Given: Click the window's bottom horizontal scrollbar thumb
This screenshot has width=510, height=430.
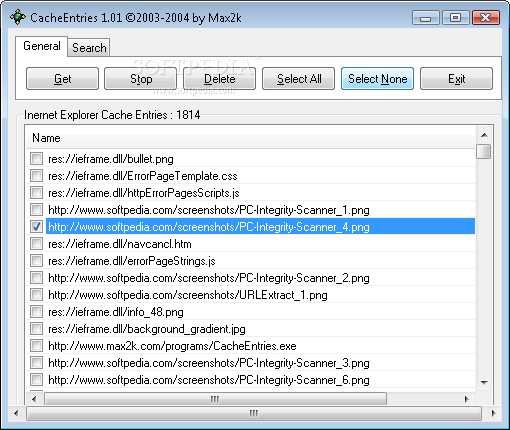Looking at the screenshot, I should pos(254,413).
